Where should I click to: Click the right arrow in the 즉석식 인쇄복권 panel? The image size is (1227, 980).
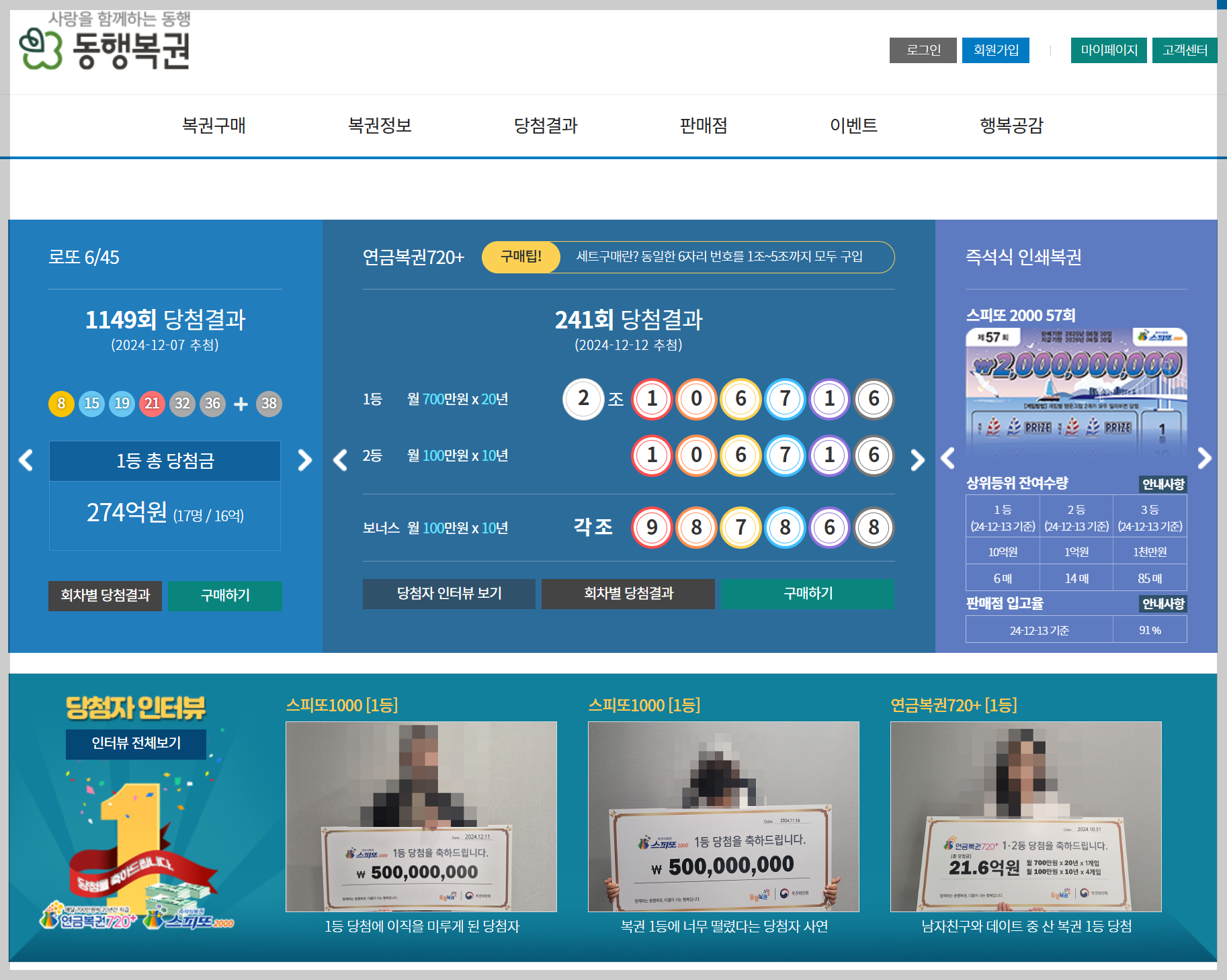(1205, 458)
